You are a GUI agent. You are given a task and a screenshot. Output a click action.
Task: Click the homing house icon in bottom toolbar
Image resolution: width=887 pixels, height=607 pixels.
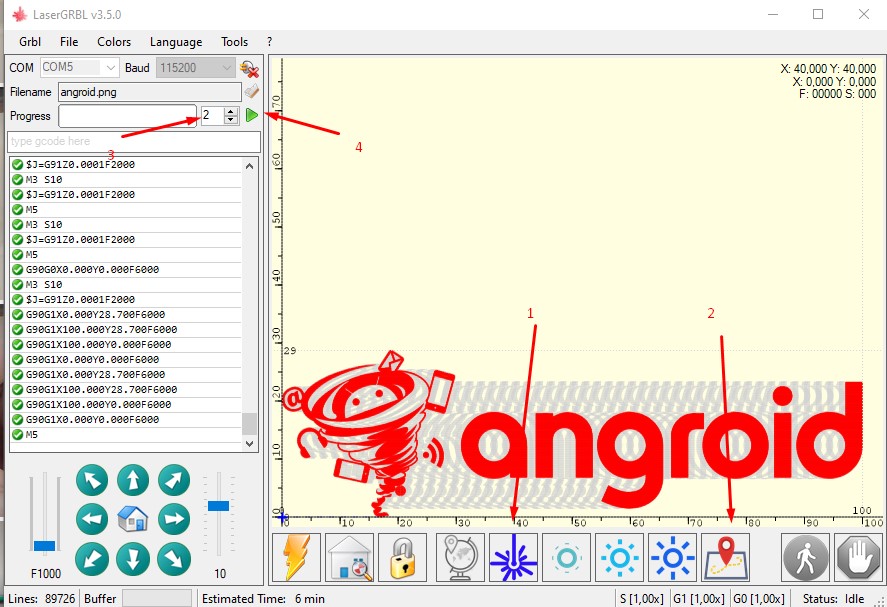click(350, 557)
